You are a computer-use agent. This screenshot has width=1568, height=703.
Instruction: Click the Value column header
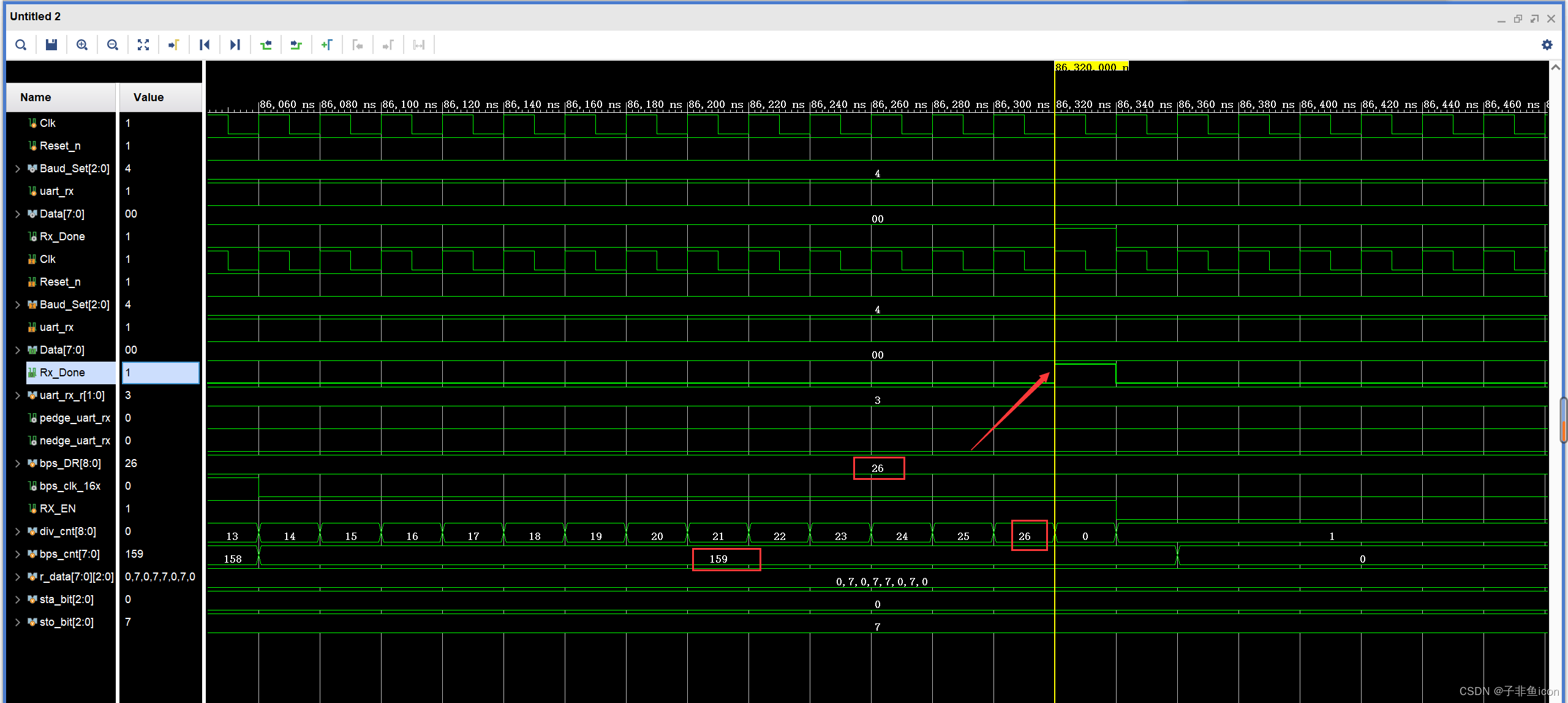point(149,97)
